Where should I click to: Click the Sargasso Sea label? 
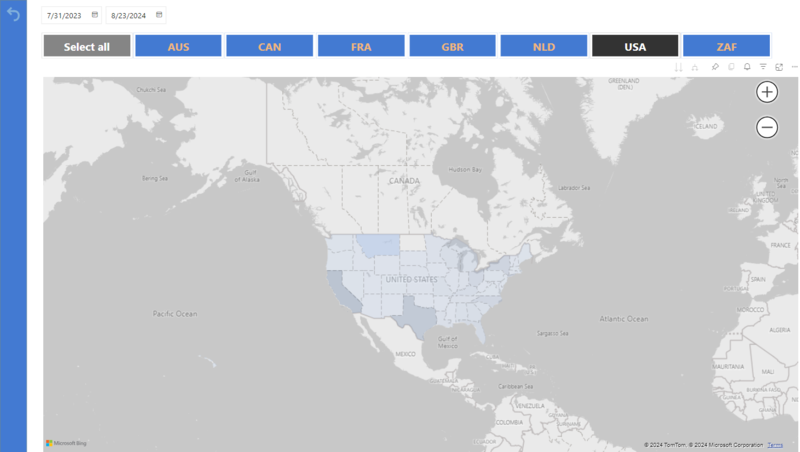553,333
